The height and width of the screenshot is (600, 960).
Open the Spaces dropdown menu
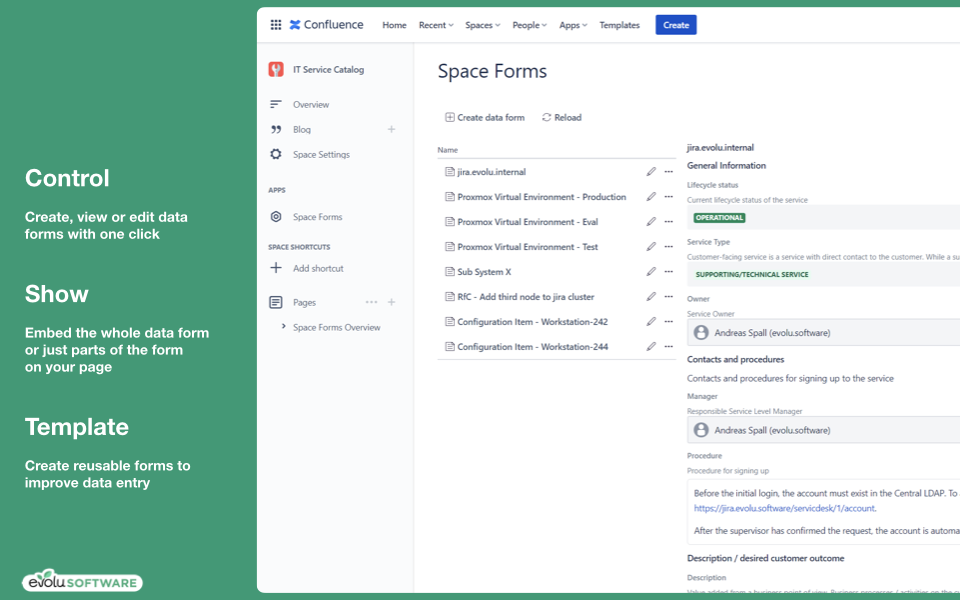[x=482, y=24]
